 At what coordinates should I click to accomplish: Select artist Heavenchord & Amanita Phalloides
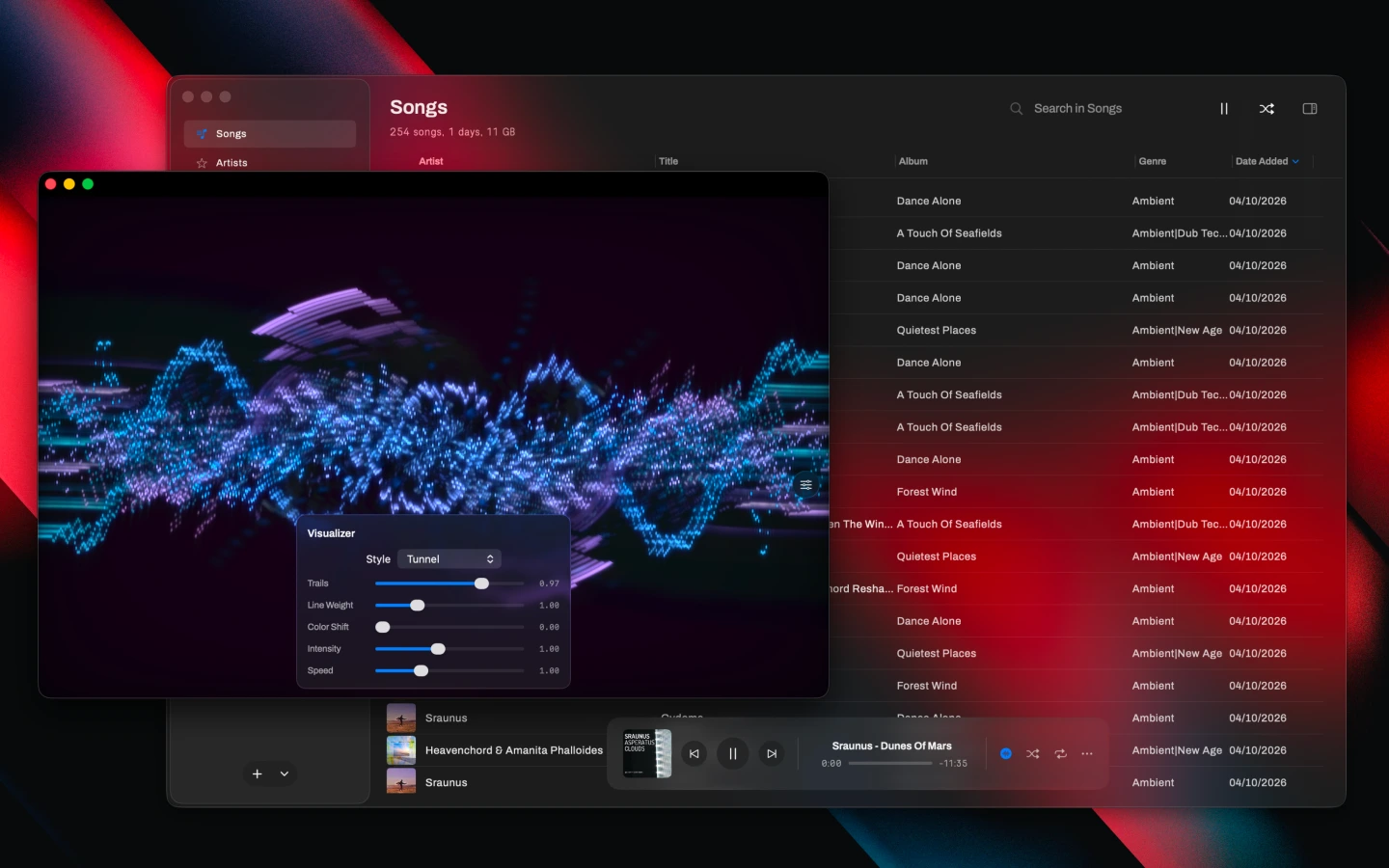514,750
